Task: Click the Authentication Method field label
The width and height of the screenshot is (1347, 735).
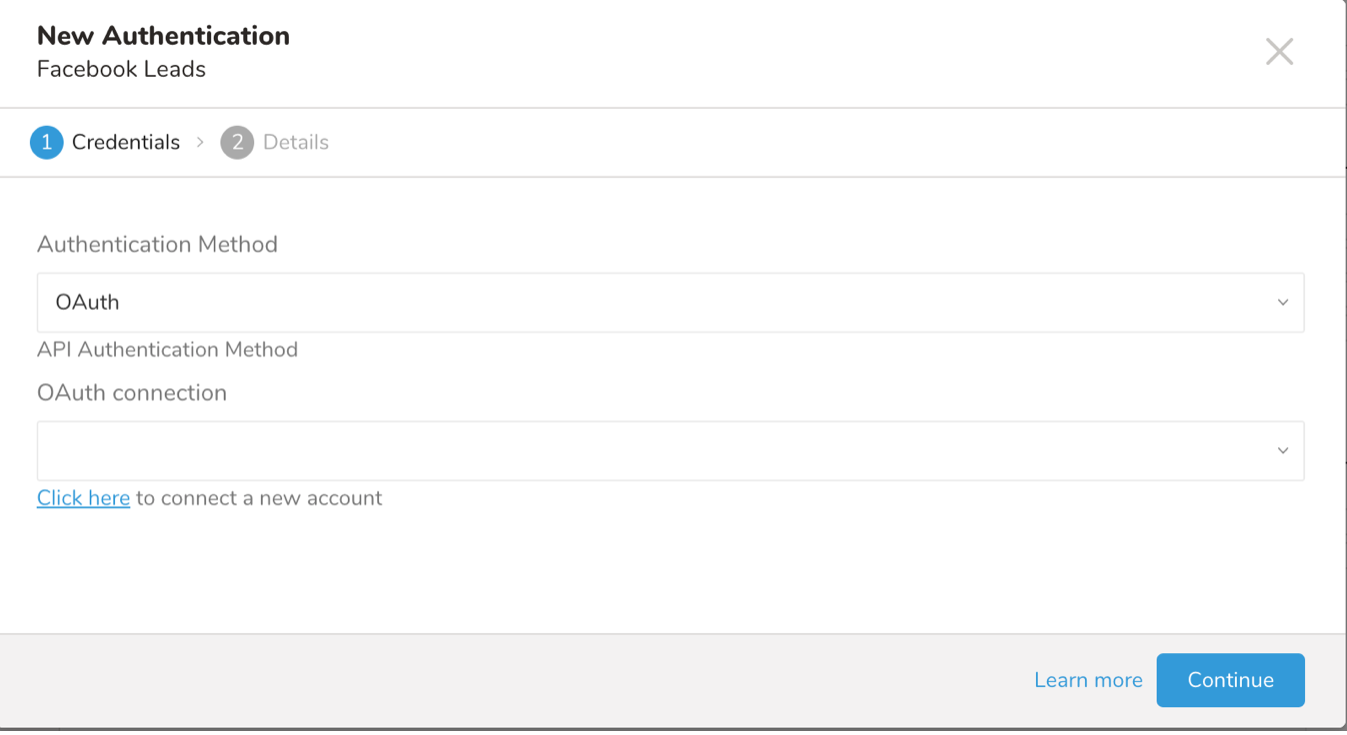Action: coord(157,245)
